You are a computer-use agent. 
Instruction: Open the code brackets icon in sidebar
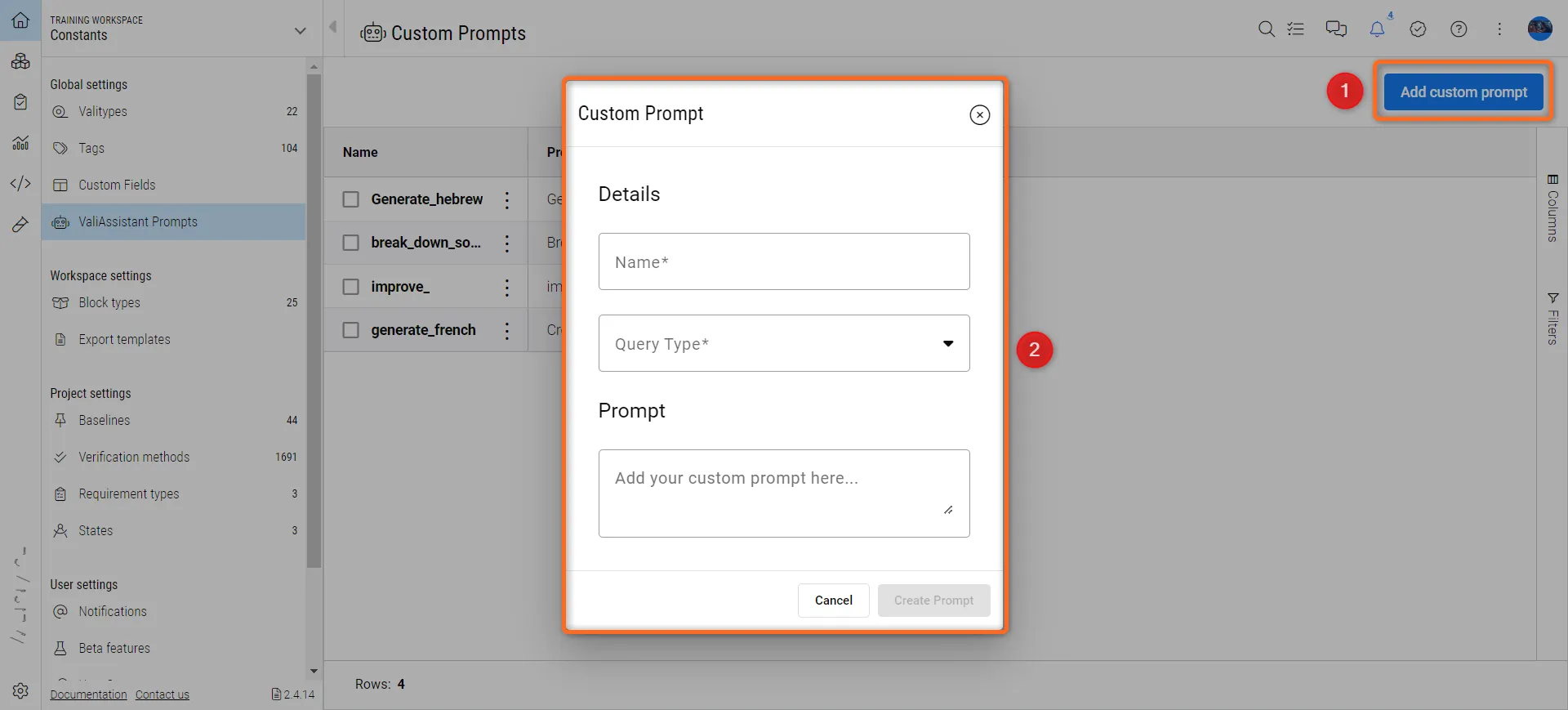[20, 183]
